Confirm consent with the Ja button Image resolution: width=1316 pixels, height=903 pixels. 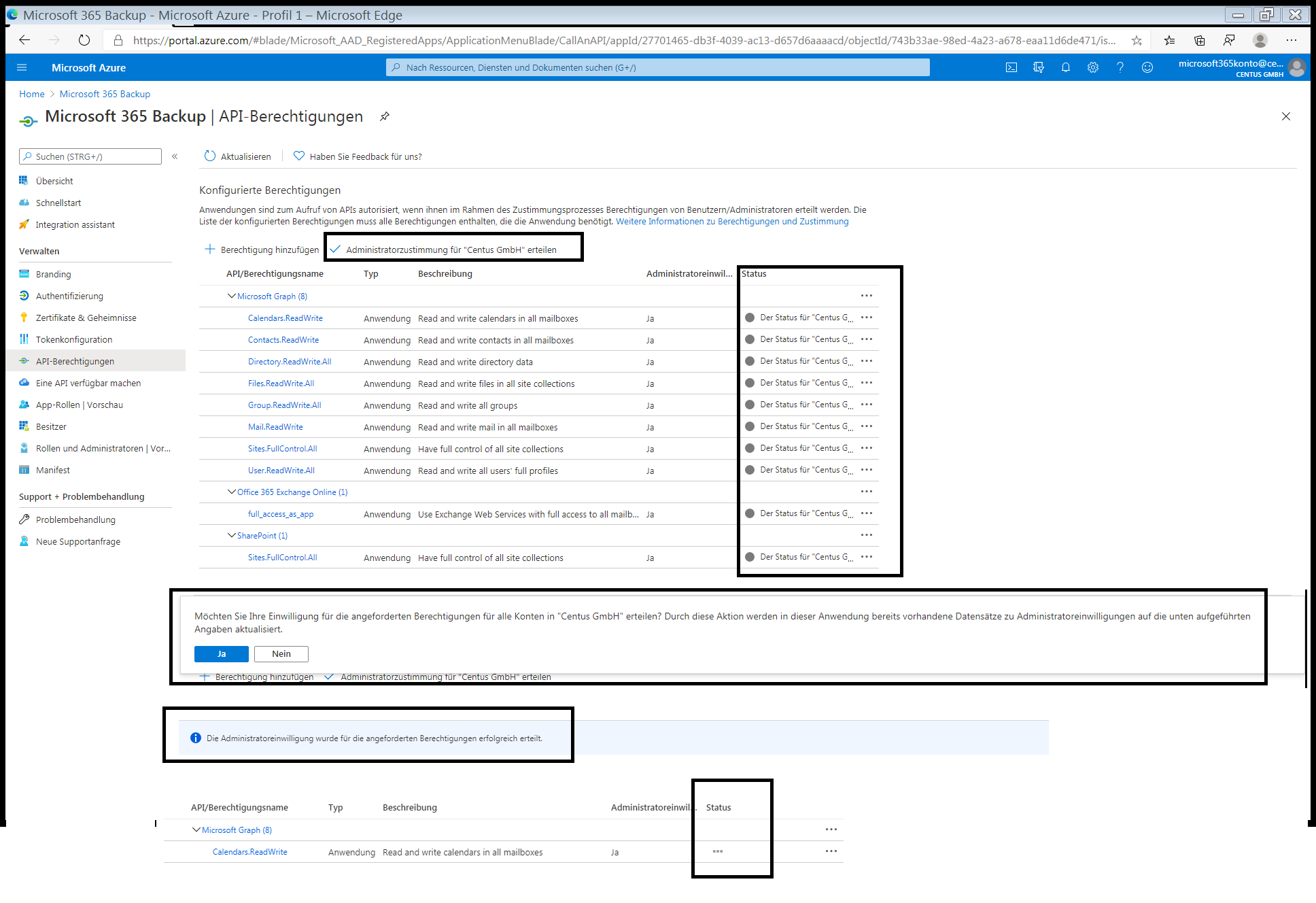pyautogui.click(x=221, y=653)
